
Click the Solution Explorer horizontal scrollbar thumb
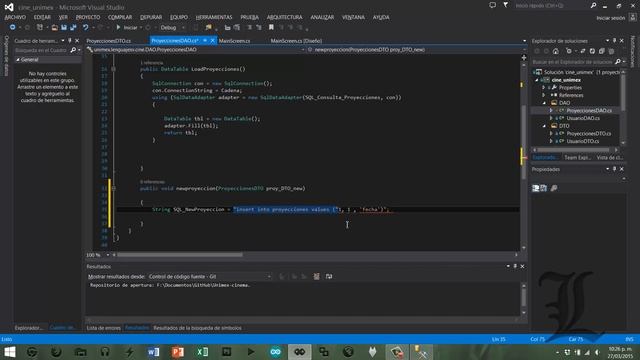[x=574, y=150]
